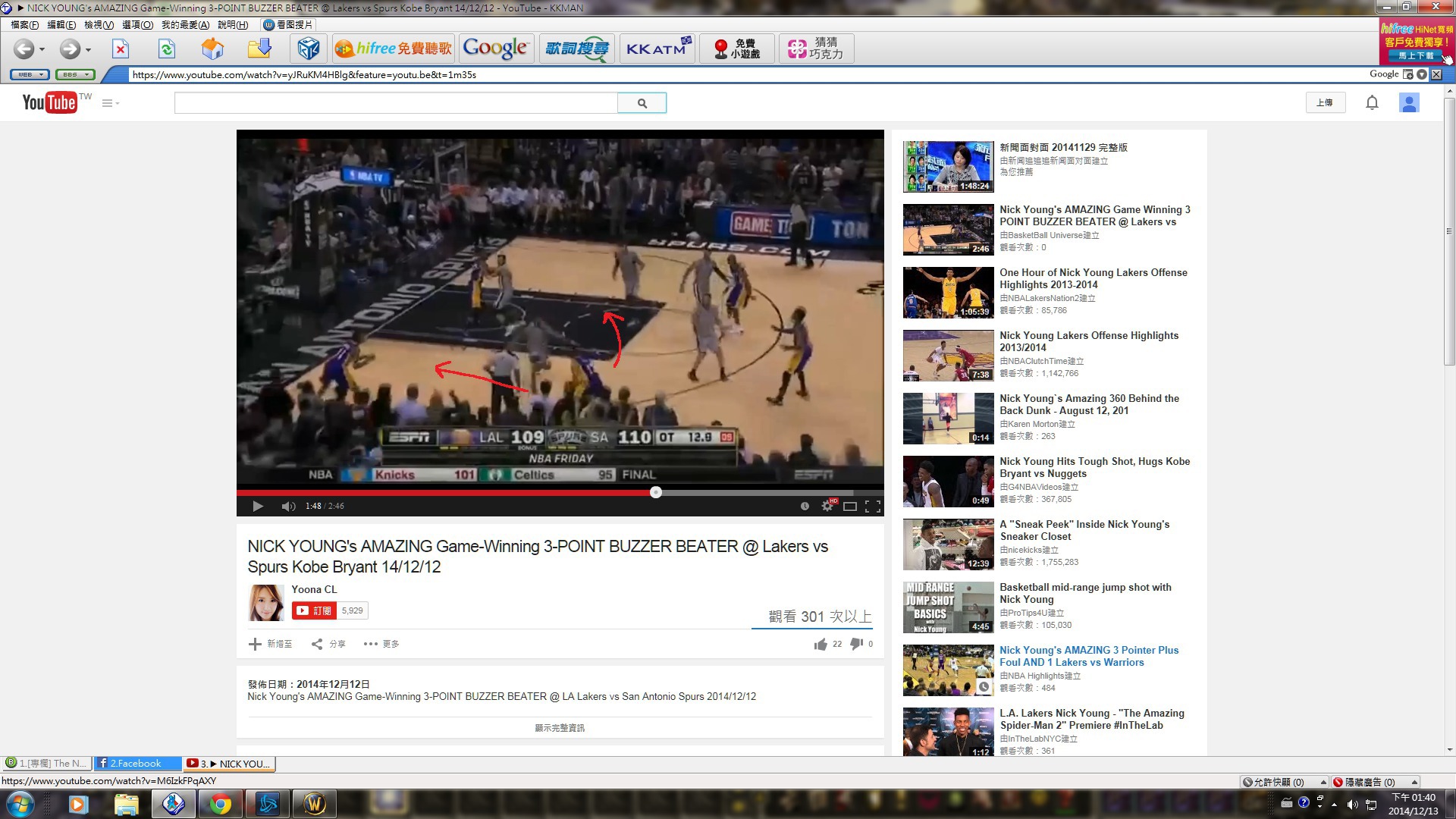Open the WEB mode dropdown

point(30,74)
